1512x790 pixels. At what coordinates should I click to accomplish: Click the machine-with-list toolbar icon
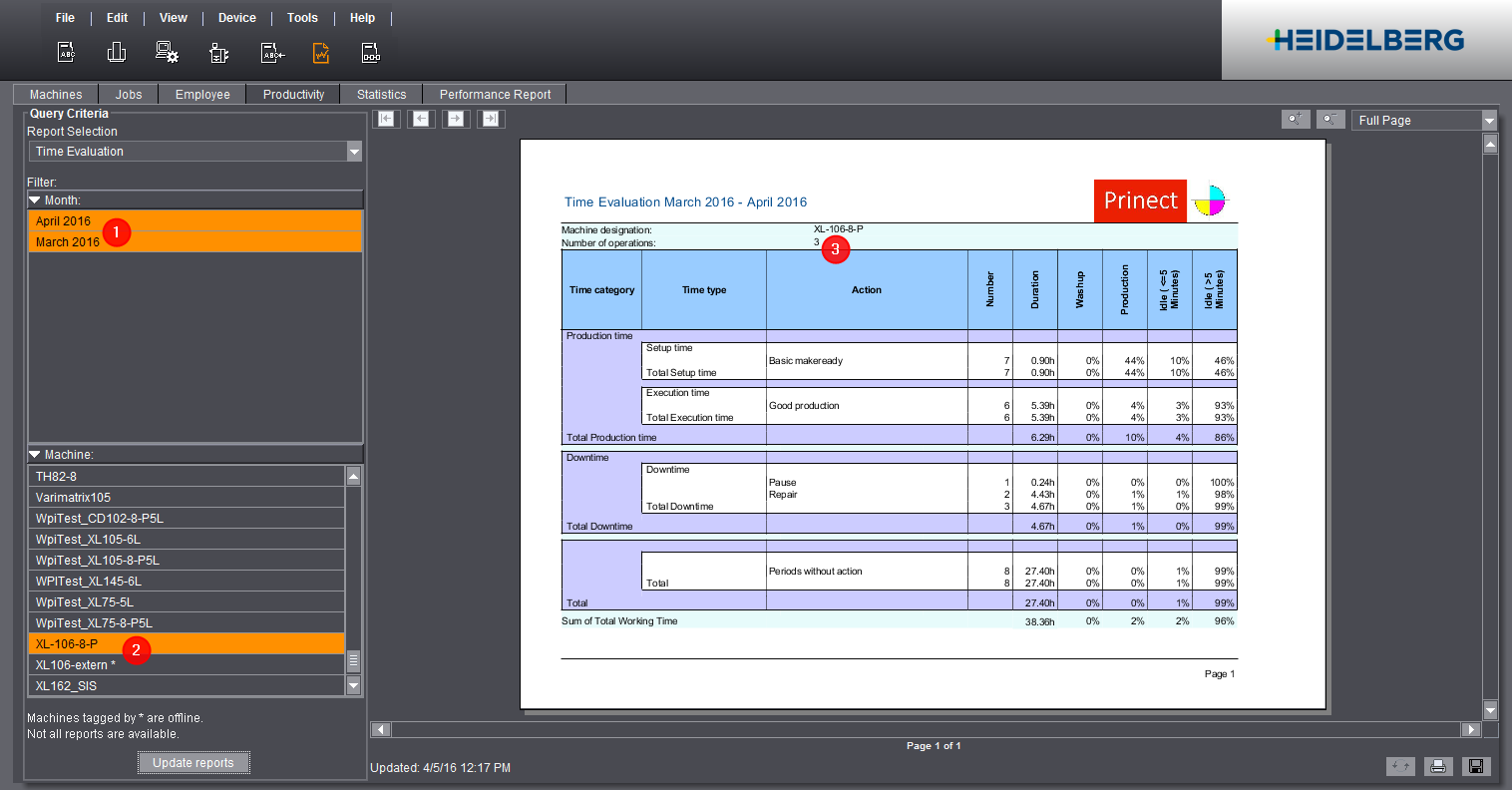(219, 53)
